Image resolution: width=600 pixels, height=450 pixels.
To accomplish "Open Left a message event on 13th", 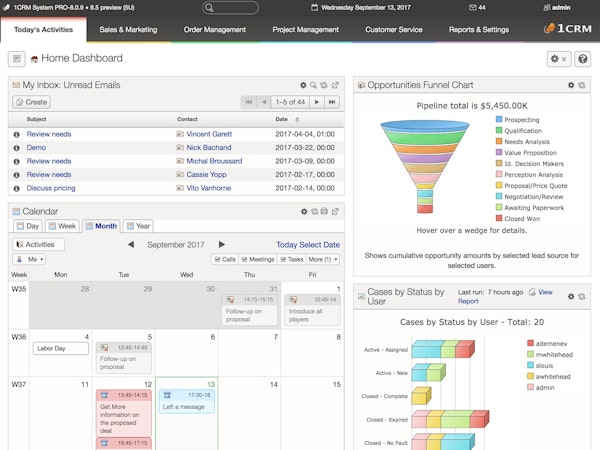I will (x=187, y=401).
